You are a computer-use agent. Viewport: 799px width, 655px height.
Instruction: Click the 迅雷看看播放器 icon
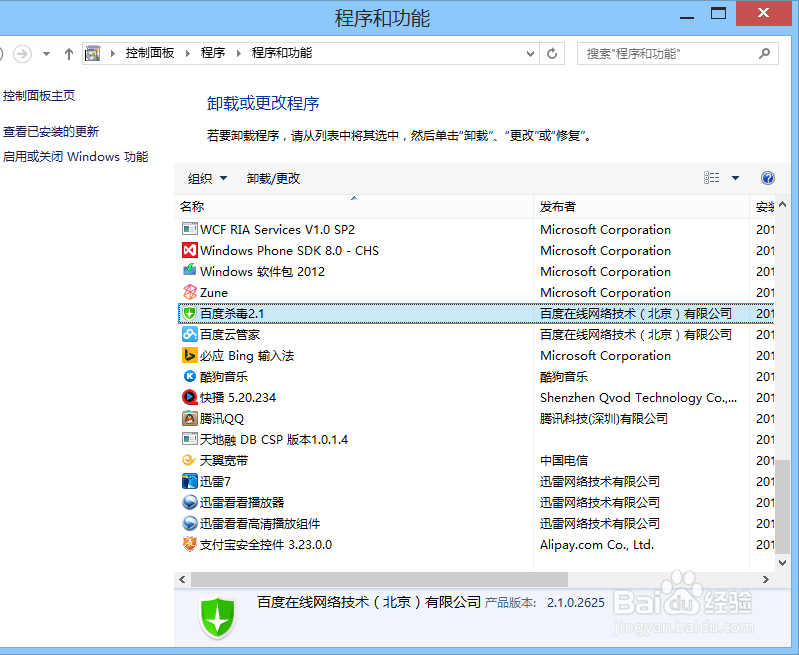pyautogui.click(x=190, y=502)
